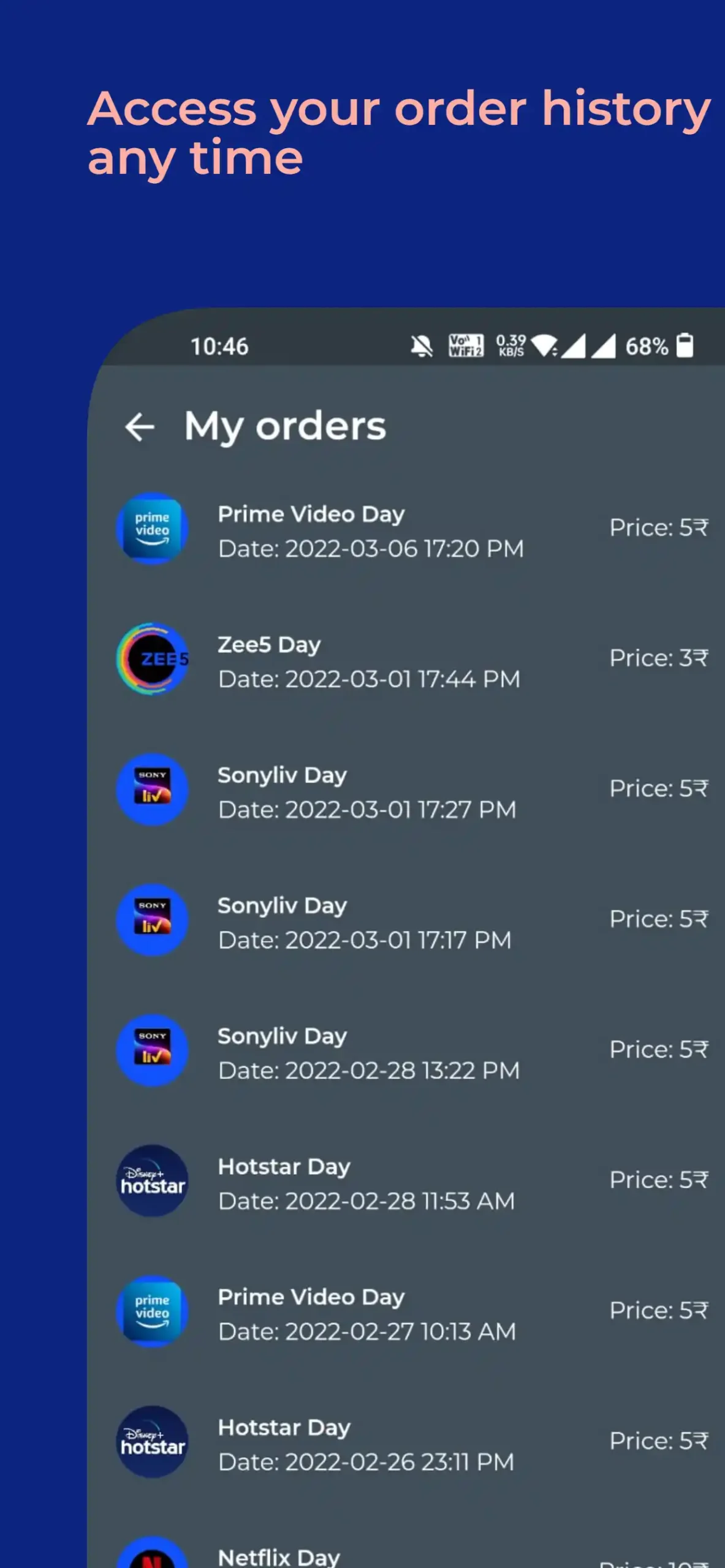725x1568 pixels.
Task: Tap the muted notification bell in status bar
Action: pos(422,347)
